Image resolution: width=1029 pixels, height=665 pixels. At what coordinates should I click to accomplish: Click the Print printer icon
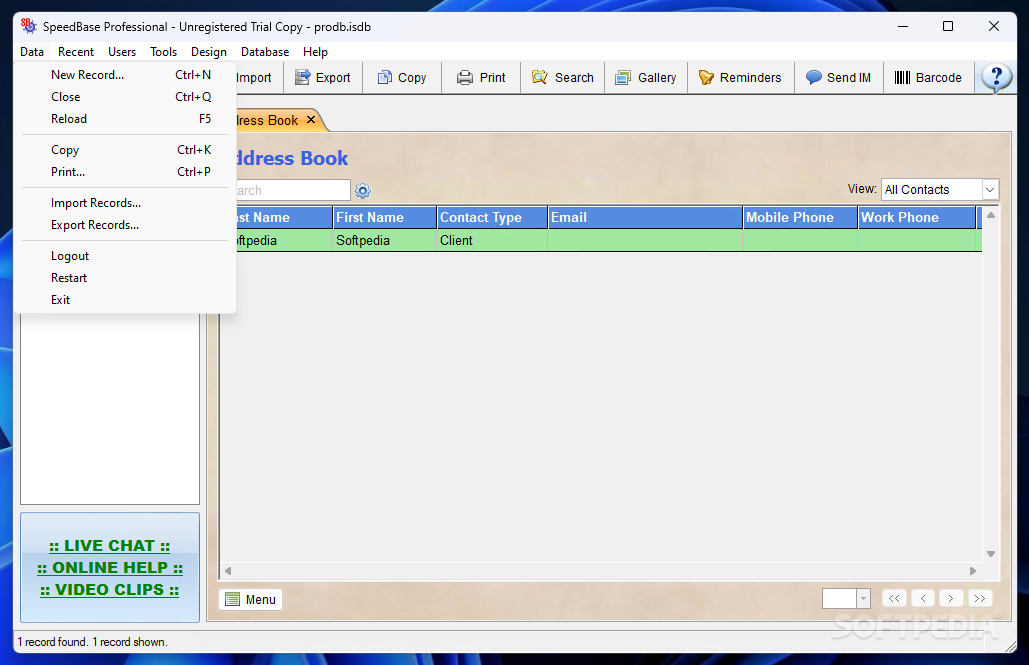465,77
